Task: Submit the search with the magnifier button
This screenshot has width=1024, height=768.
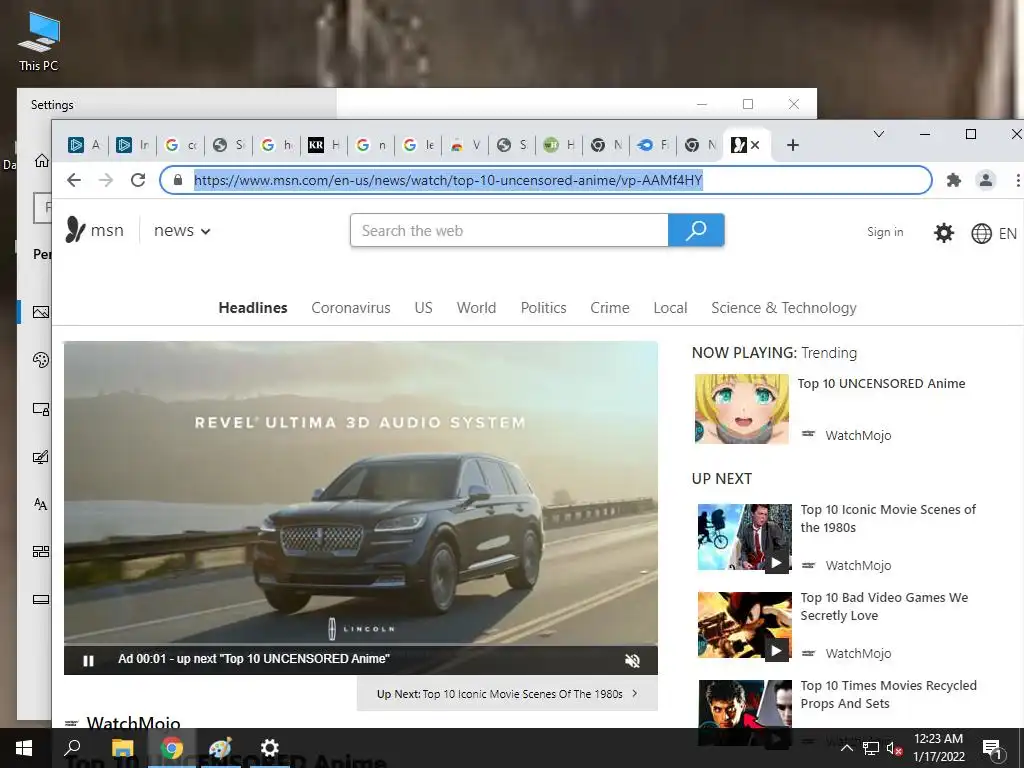Action: coord(696,231)
